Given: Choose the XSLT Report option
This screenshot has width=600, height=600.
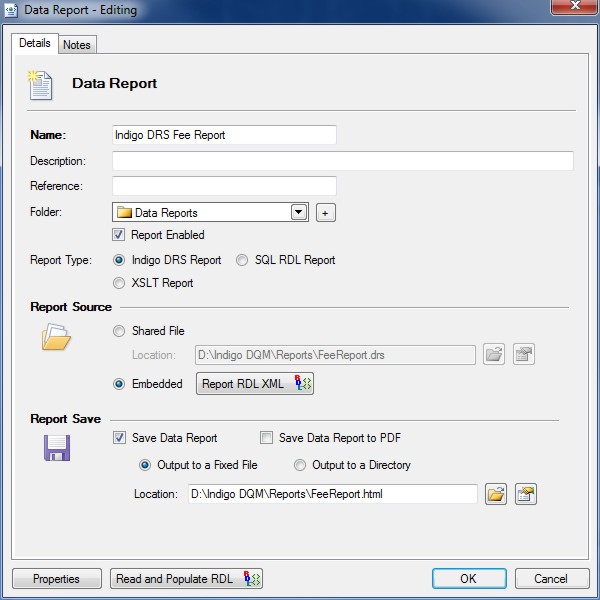Looking at the screenshot, I should point(120,283).
